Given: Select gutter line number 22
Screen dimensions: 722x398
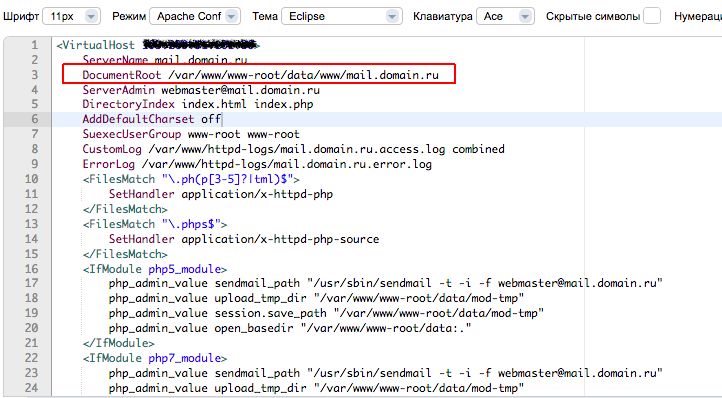Looking at the screenshot, I should pos(31,358).
